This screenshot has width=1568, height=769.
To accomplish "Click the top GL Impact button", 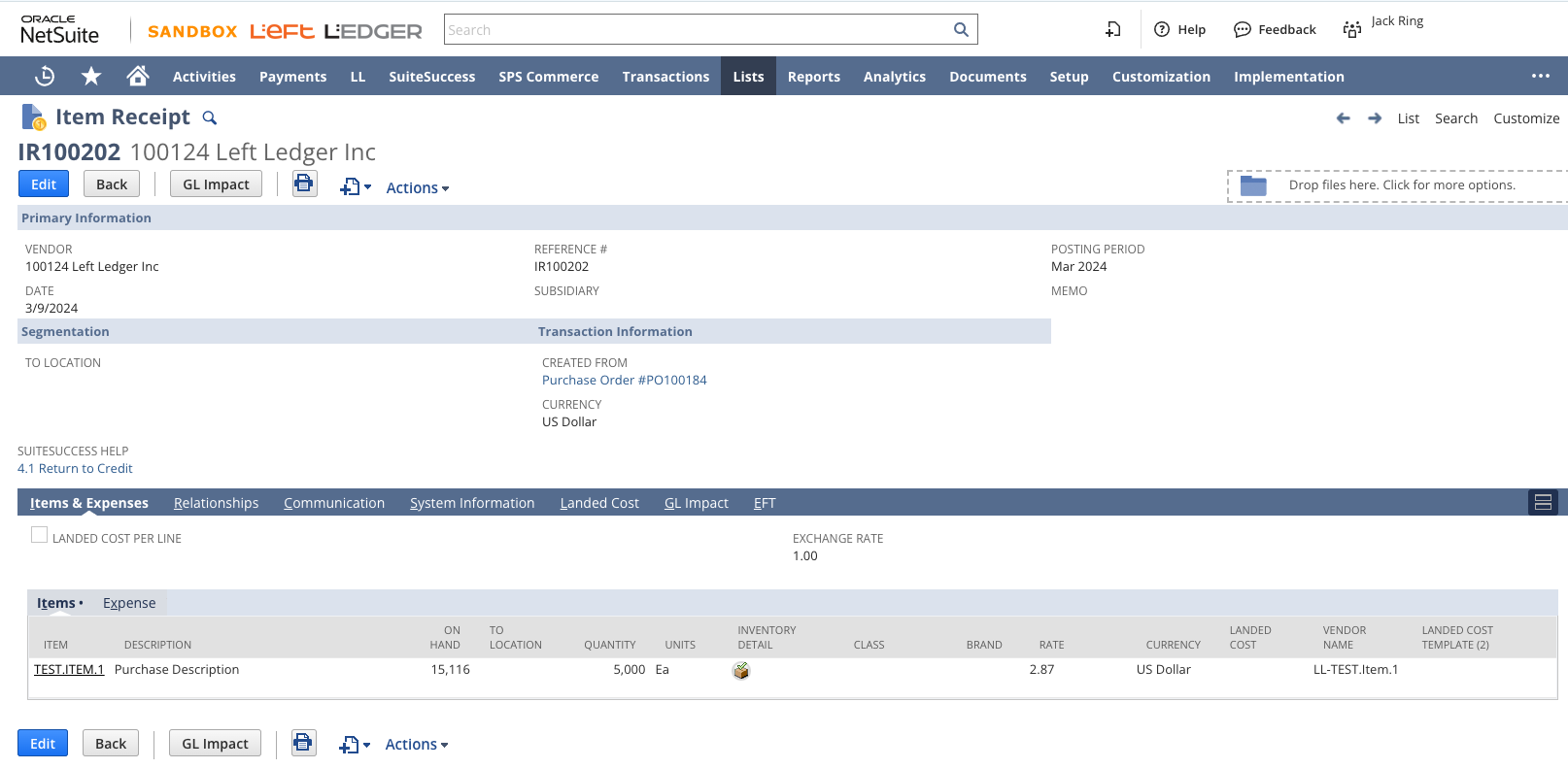I will click(x=216, y=184).
